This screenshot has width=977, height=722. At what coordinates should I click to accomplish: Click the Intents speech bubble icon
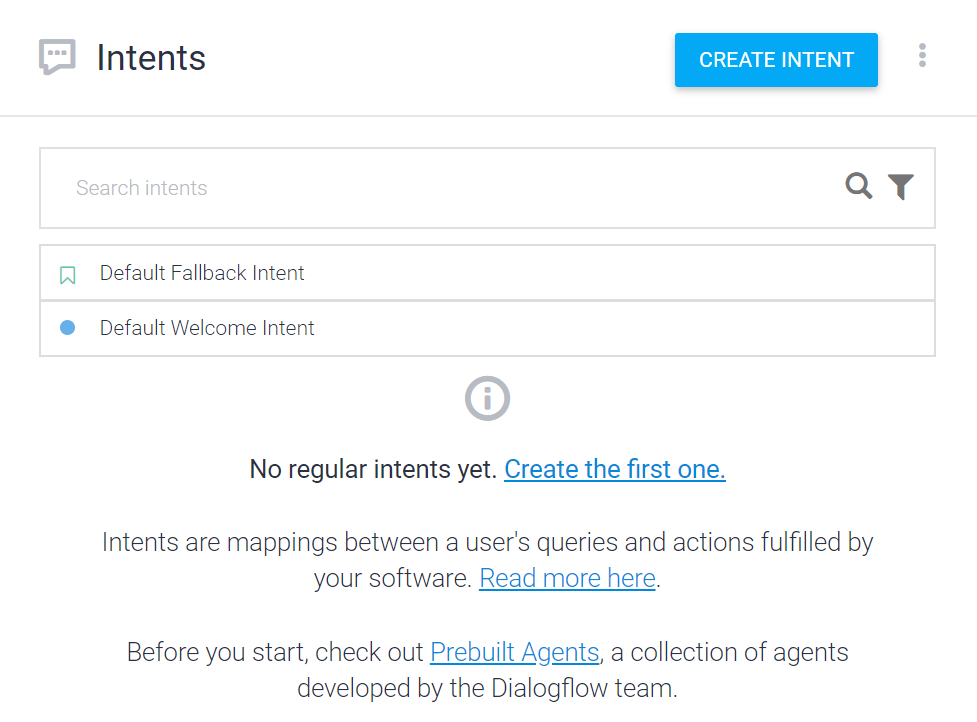[x=57, y=57]
